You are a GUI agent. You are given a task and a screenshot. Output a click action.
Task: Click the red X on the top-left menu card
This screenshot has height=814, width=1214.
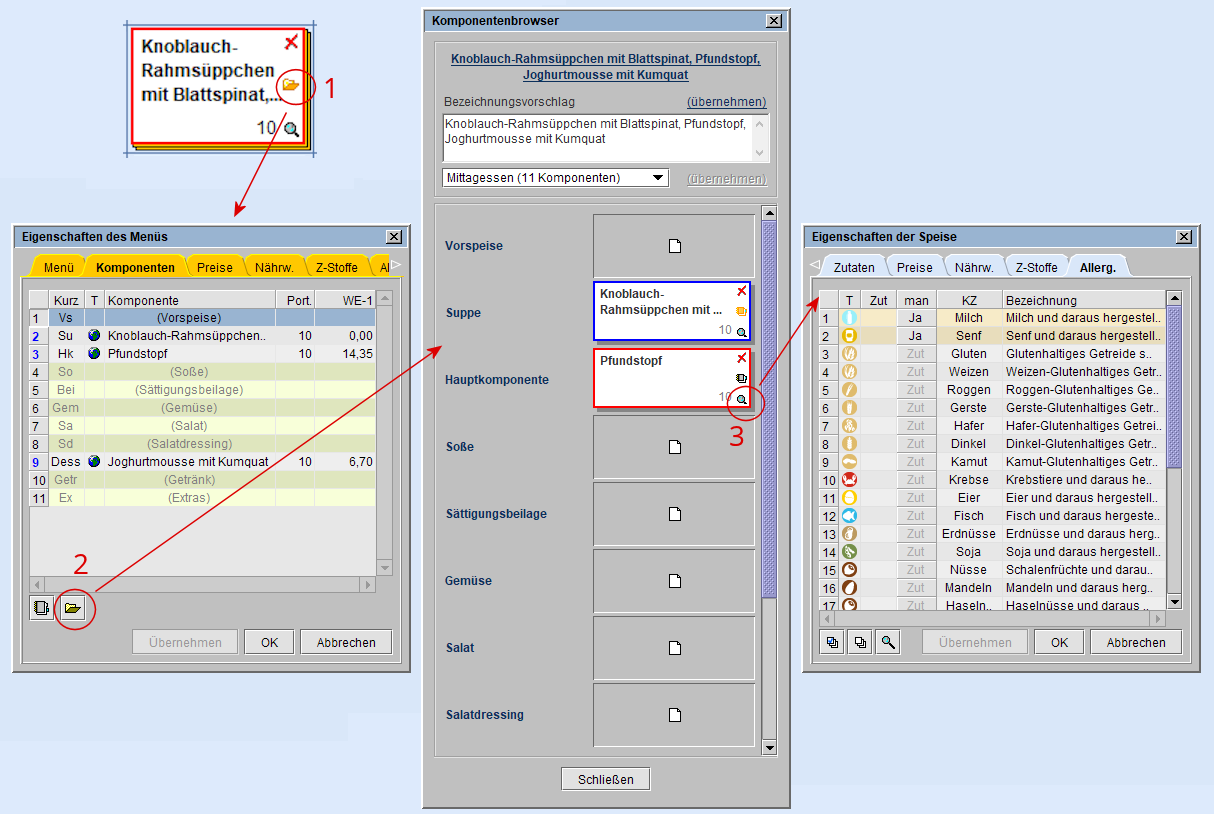click(291, 42)
